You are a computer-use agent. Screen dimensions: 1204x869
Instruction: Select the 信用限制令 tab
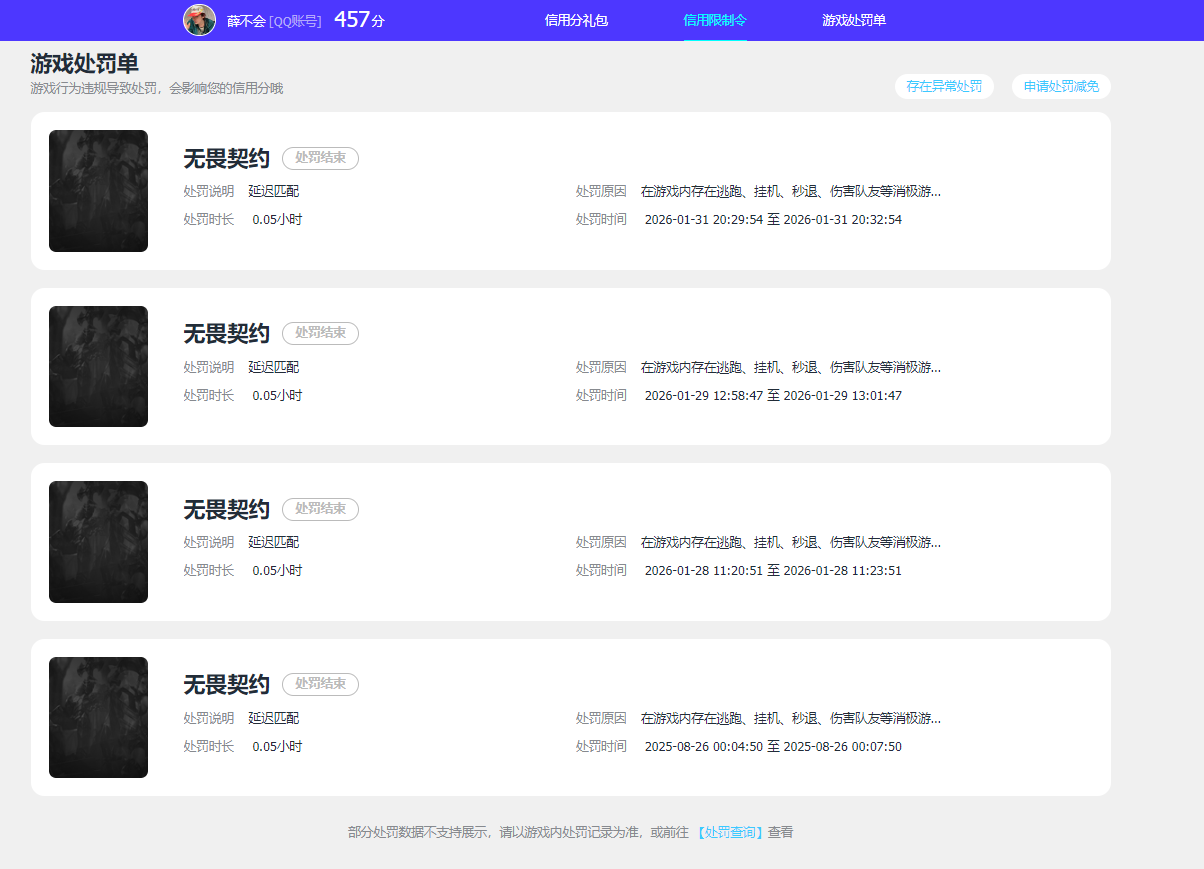click(714, 19)
